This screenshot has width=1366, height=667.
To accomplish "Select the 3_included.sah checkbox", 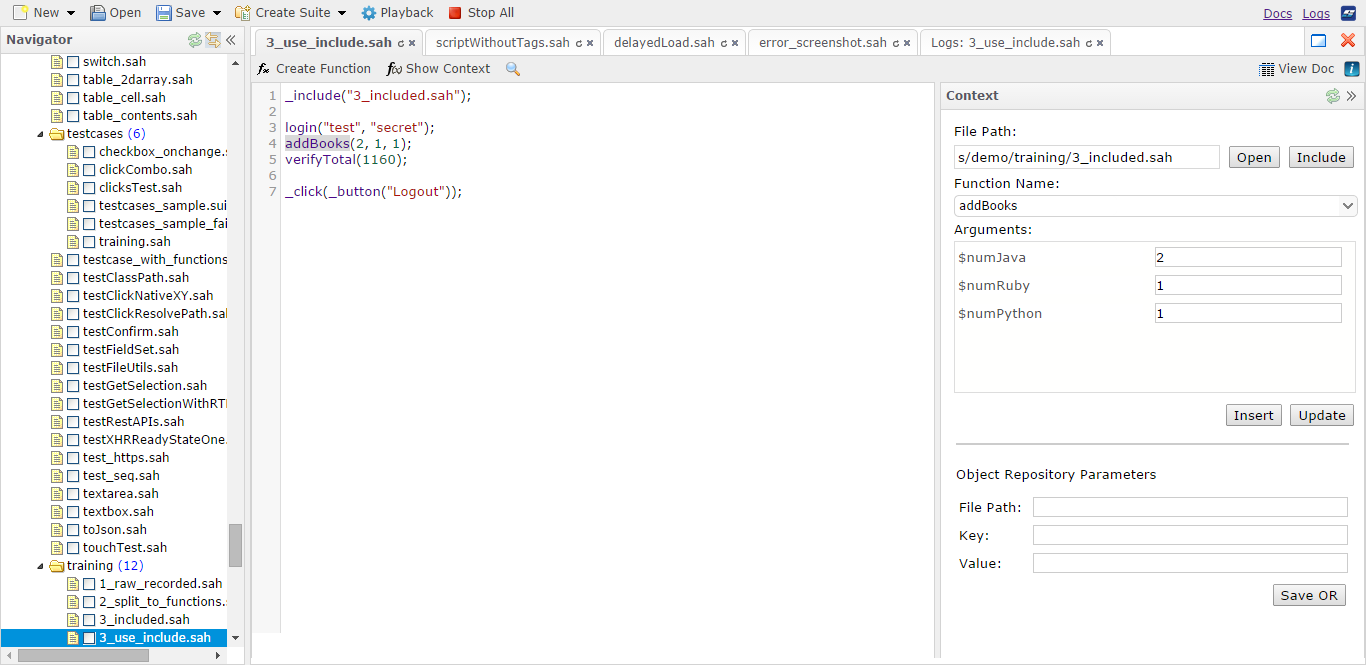I will (x=89, y=620).
